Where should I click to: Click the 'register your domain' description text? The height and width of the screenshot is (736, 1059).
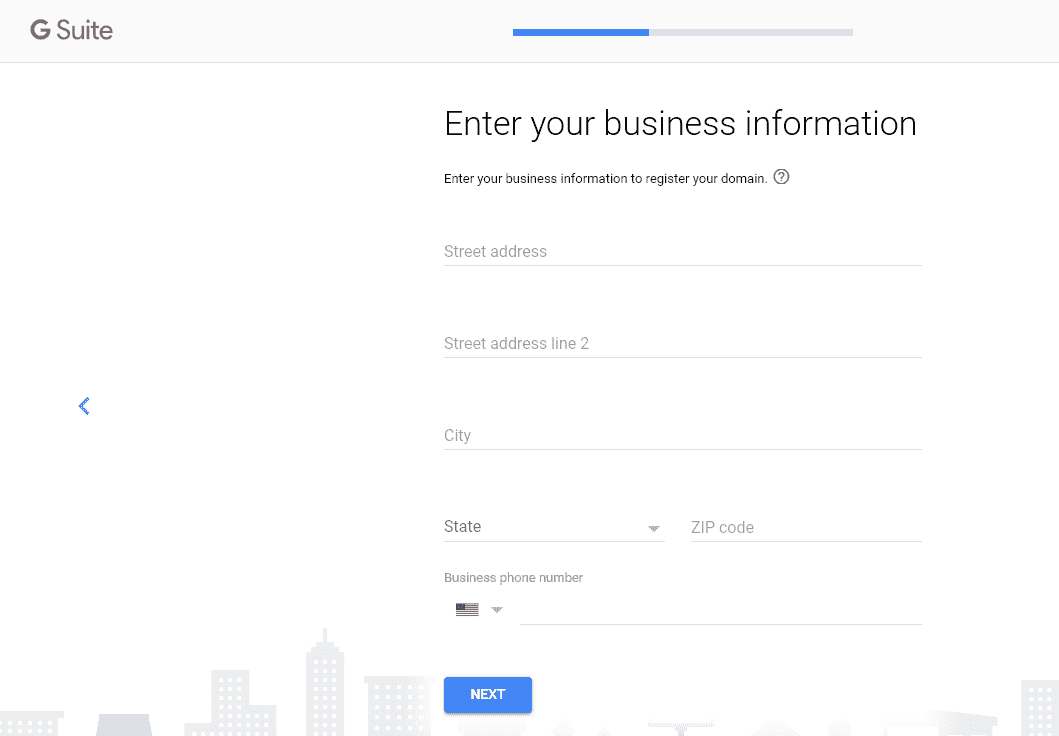point(606,179)
